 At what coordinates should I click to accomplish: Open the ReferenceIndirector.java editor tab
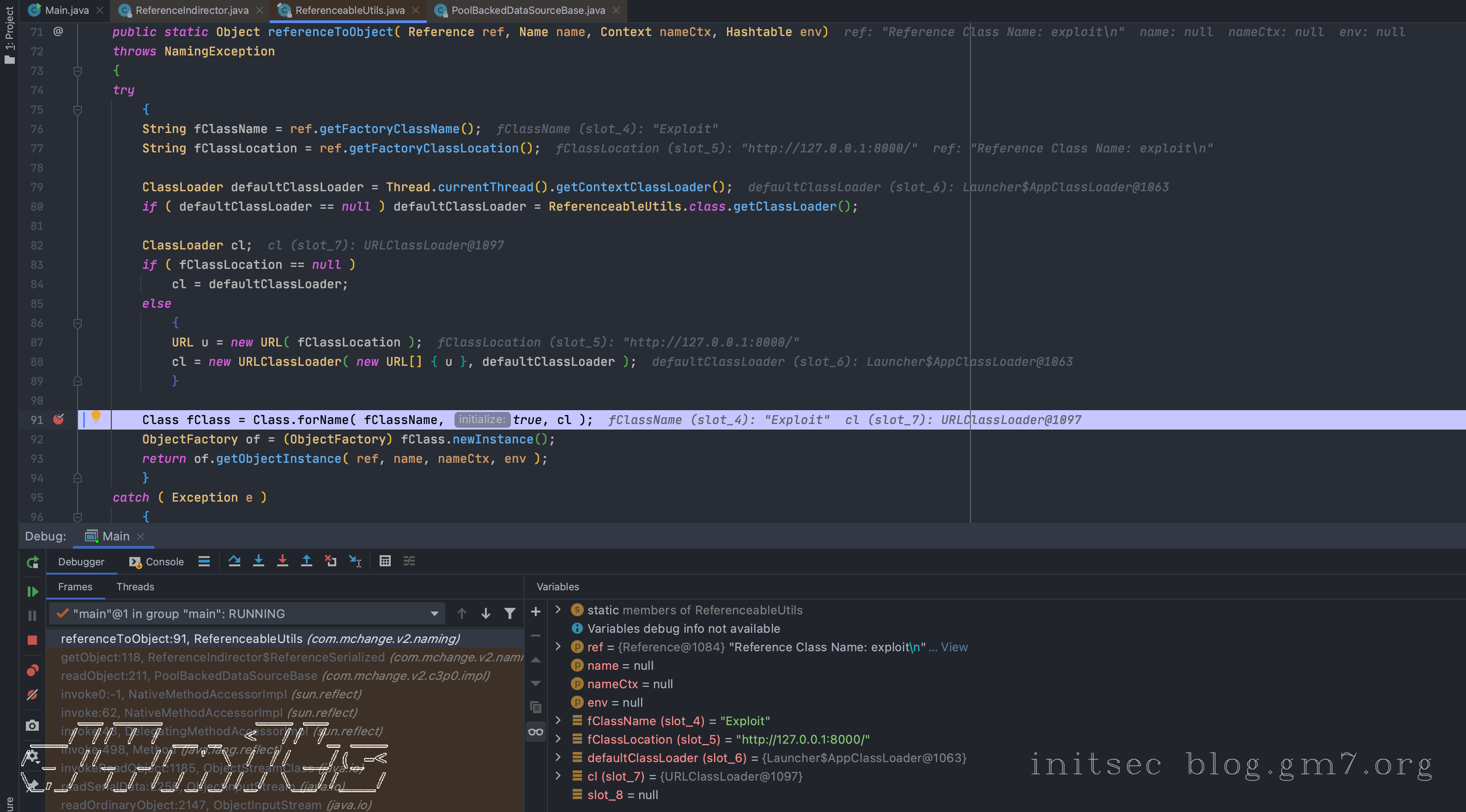192,10
